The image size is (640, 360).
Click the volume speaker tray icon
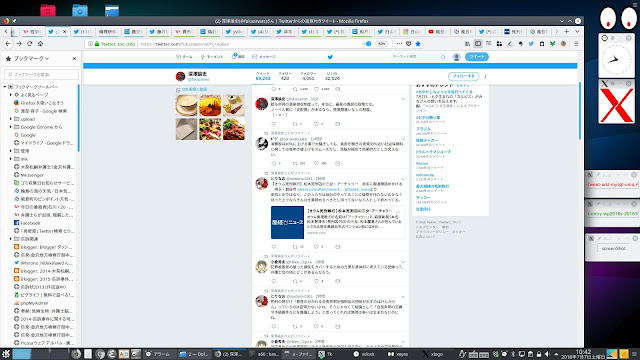pos(547,354)
